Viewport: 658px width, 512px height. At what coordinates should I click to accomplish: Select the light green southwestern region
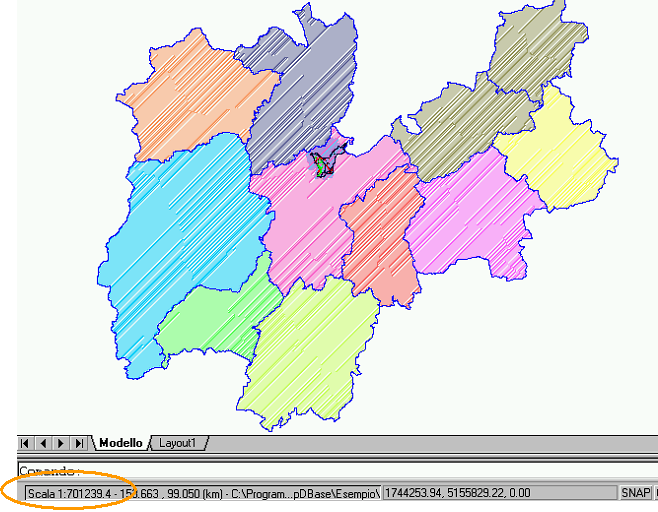[210, 320]
